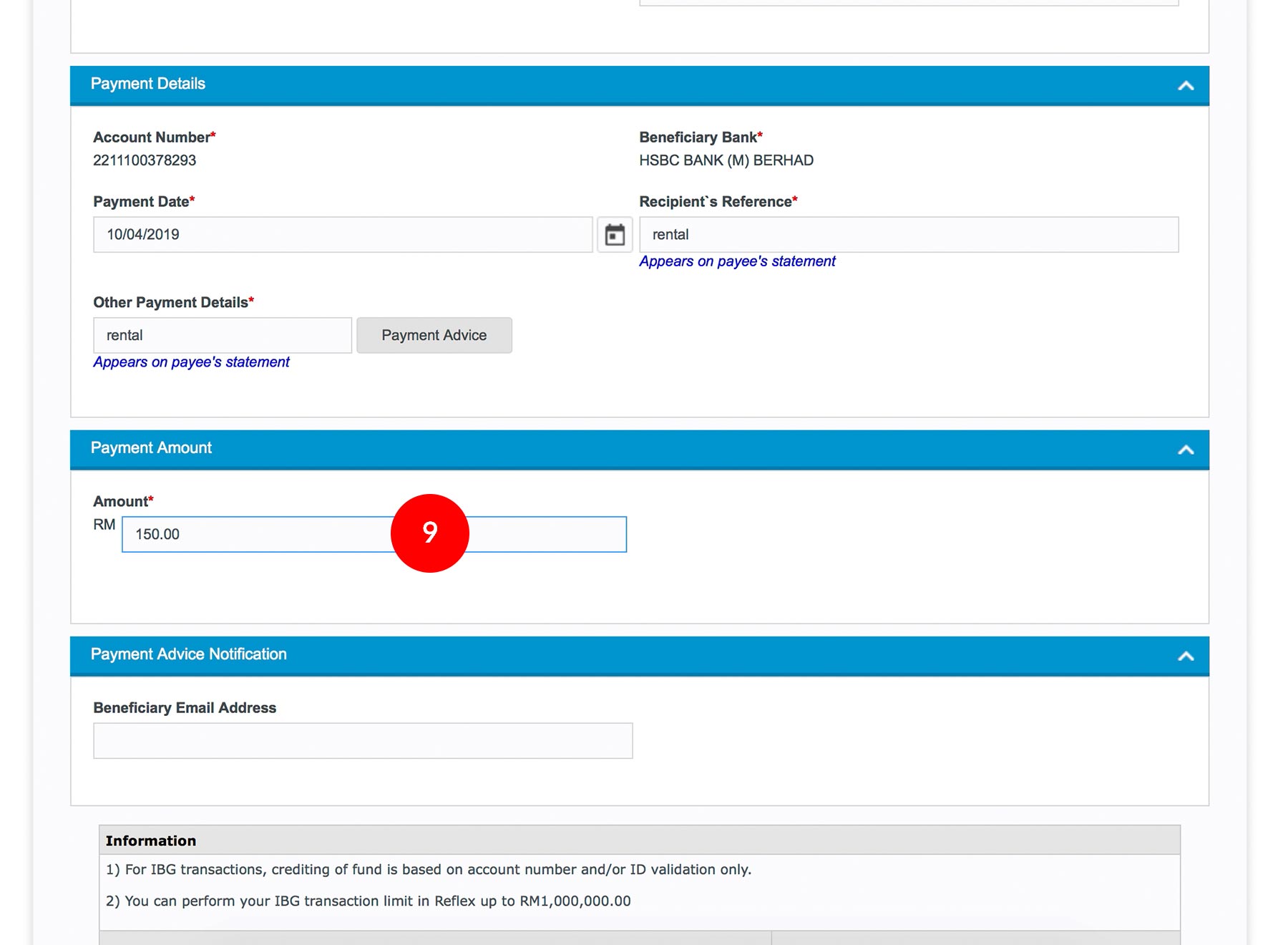1288x945 pixels.
Task: Click the Payment Amount header title
Action: (151, 448)
